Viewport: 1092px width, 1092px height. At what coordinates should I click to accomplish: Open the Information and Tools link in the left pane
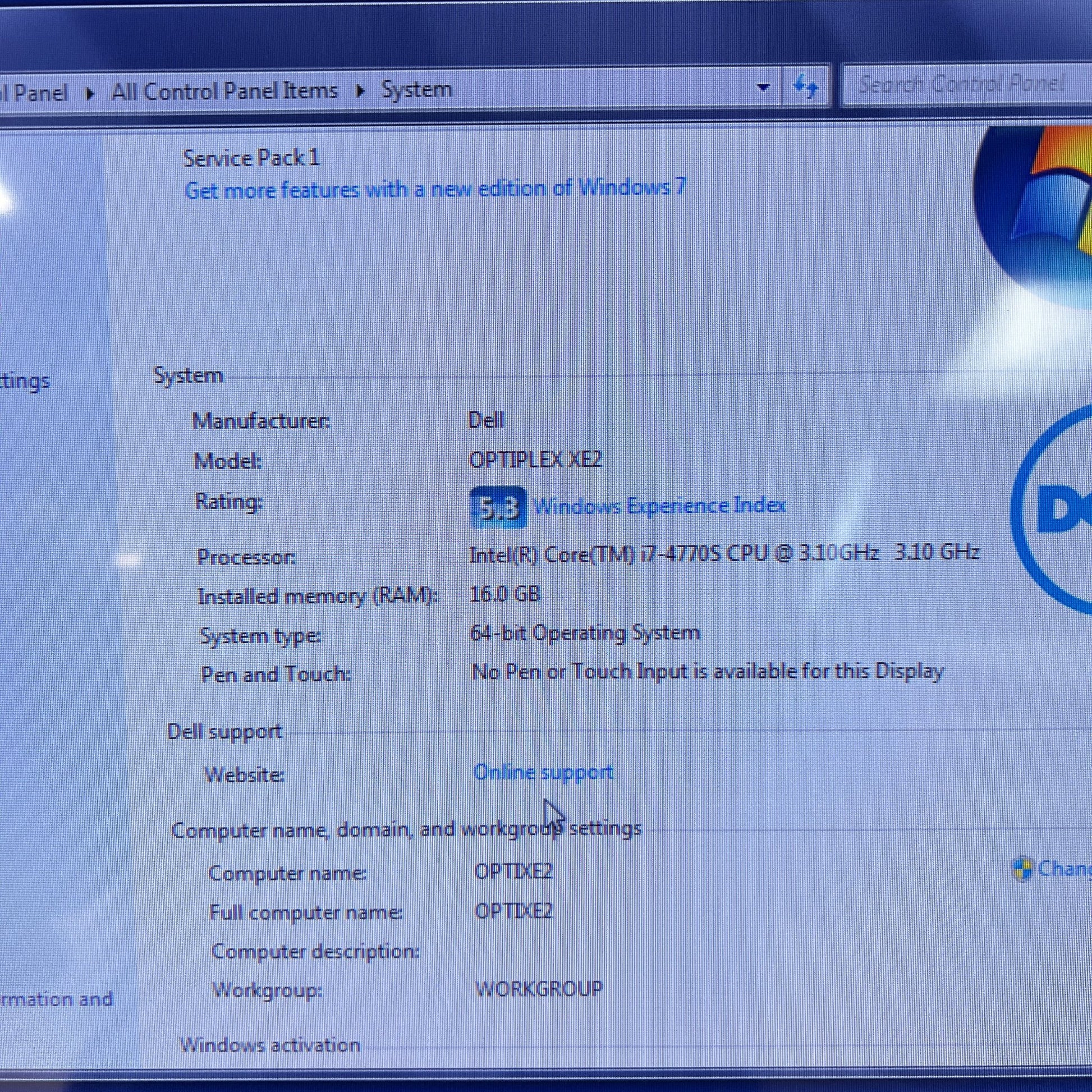(57, 999)
